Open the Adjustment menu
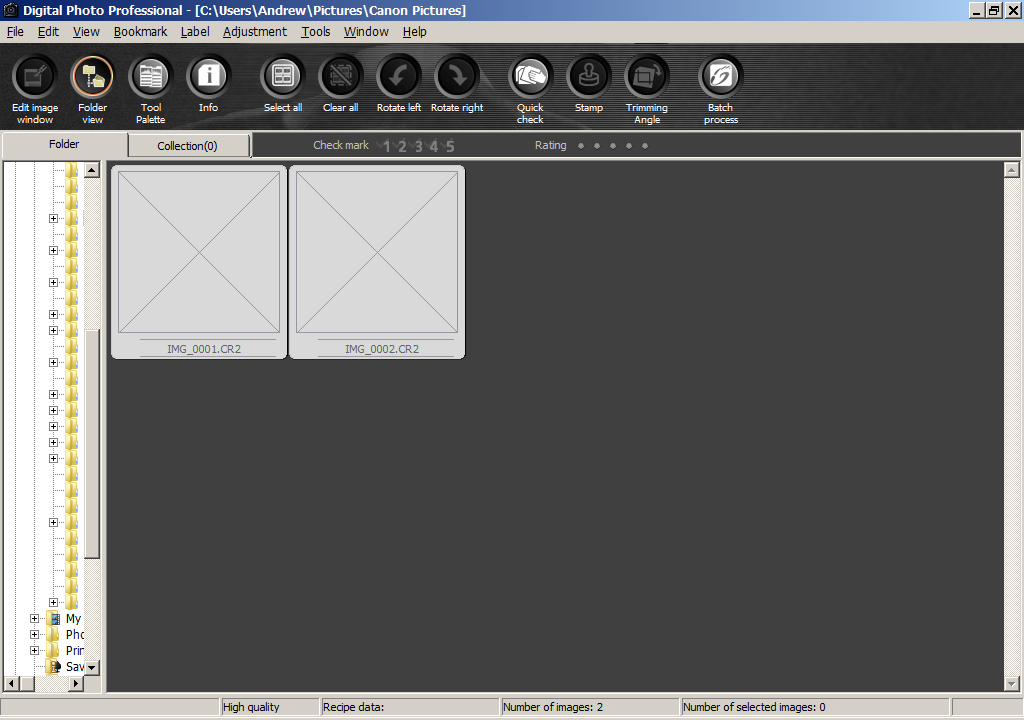 pyautogui.click(x=255, y=31)
